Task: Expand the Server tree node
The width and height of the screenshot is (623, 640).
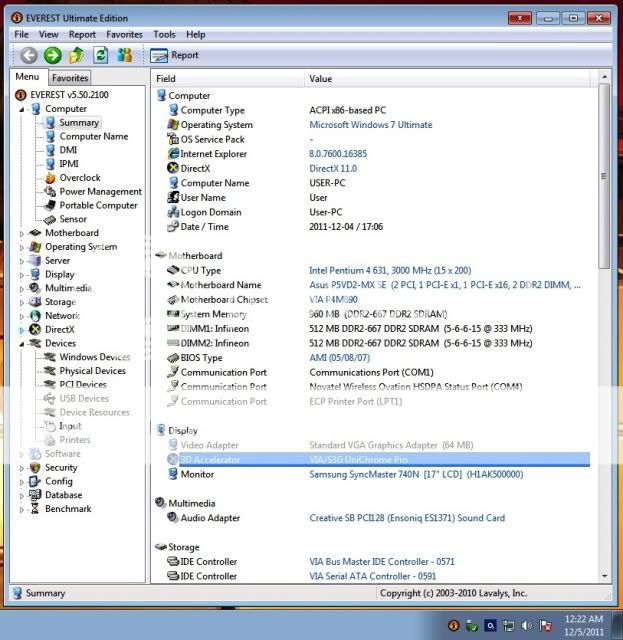Action: pos(22,261)
